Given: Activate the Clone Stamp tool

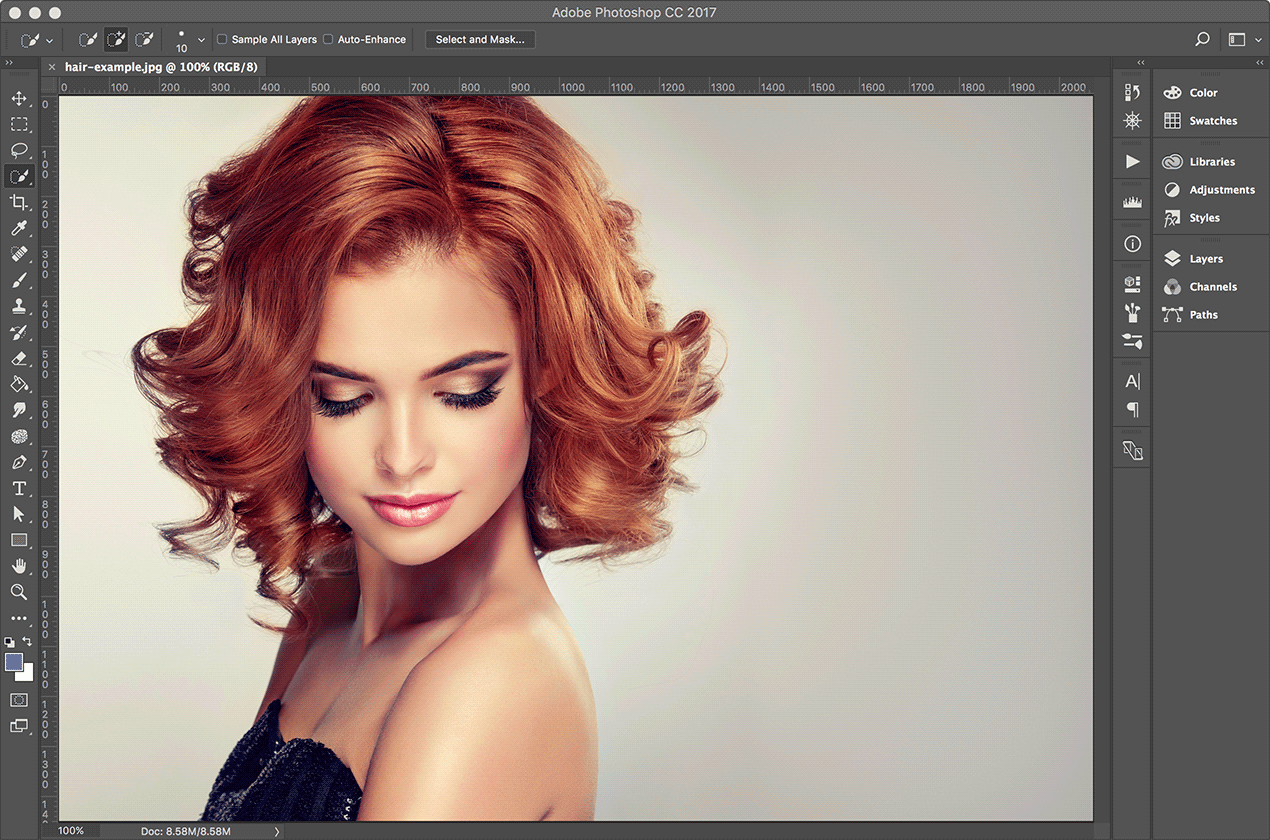Looking at the screenshot, I should [x=19, y=306].
